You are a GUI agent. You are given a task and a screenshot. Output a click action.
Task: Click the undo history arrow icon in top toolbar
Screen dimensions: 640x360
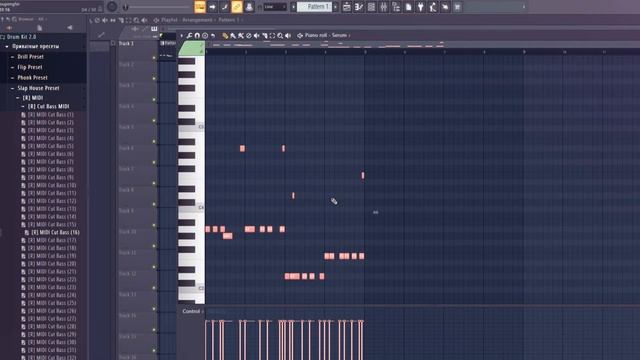[445, 7]
